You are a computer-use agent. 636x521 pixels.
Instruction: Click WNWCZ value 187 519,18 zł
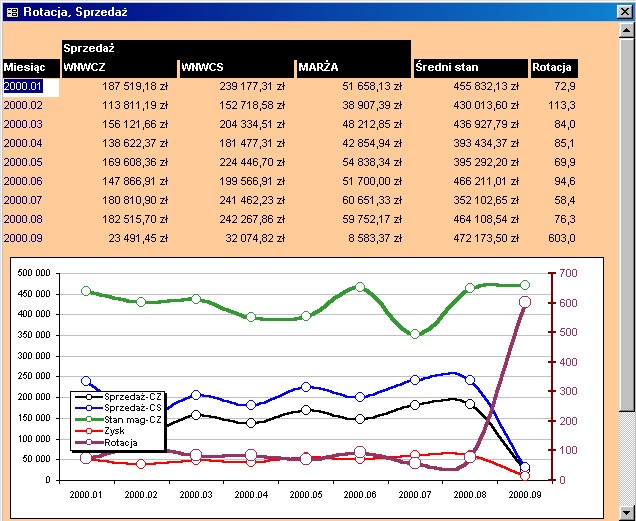tap(135, 87)
